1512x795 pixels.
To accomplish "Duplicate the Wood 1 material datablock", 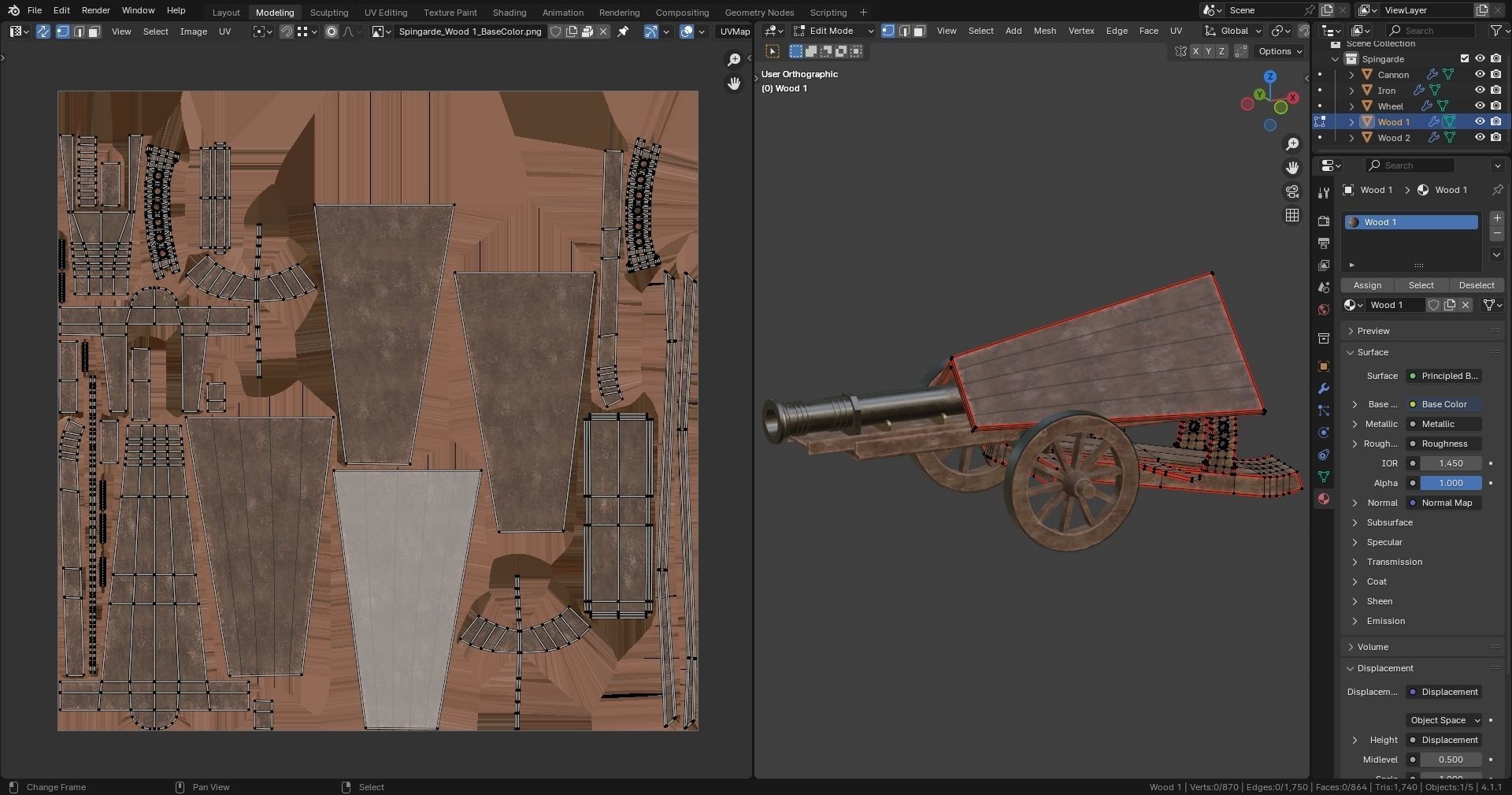I will [x=1450, y=305].
